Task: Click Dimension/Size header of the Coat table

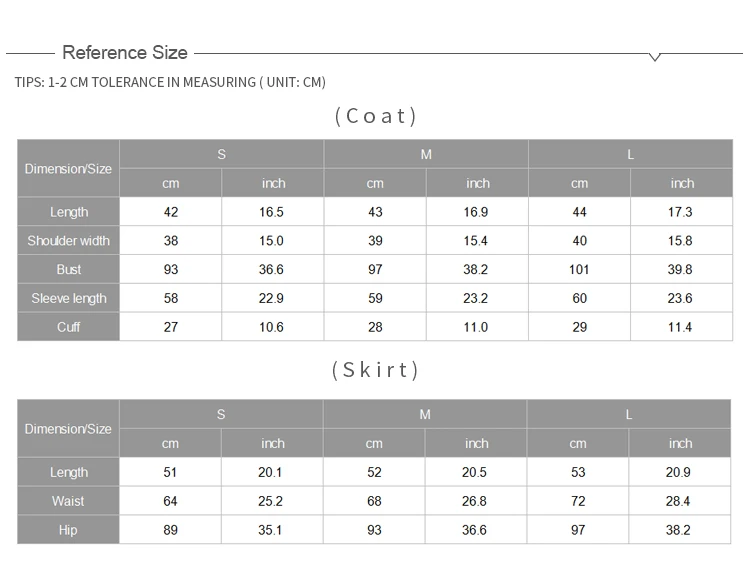Action: coord(68,169)
